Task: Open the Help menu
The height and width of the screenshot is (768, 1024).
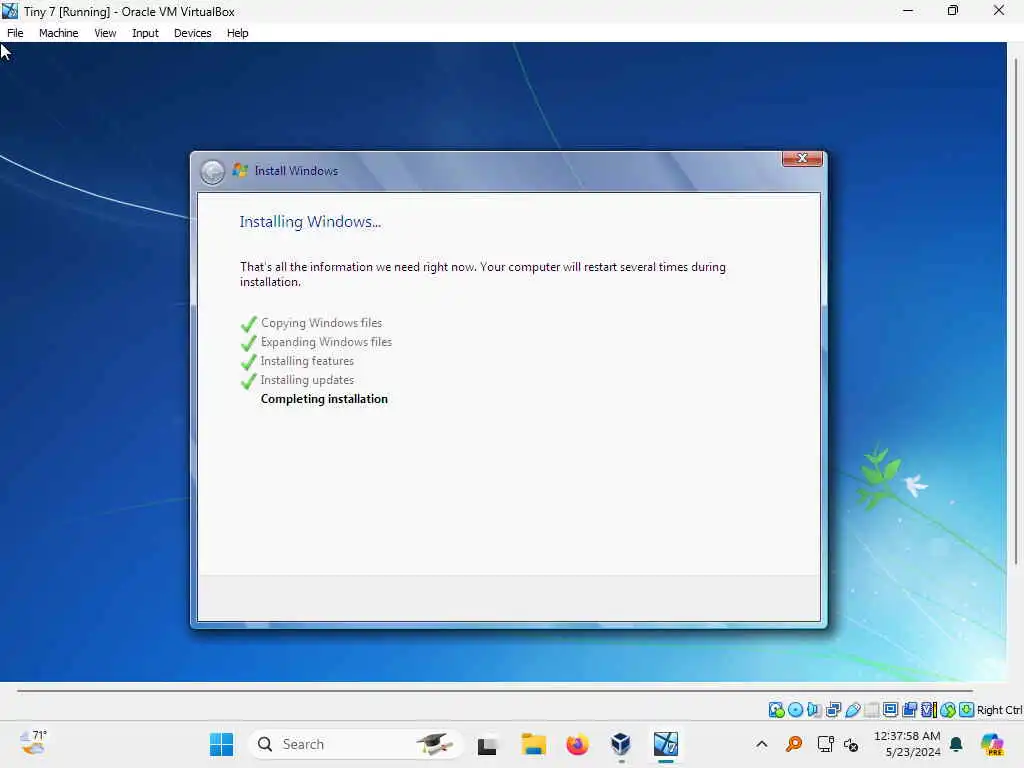Action: (x=238, y=33)
